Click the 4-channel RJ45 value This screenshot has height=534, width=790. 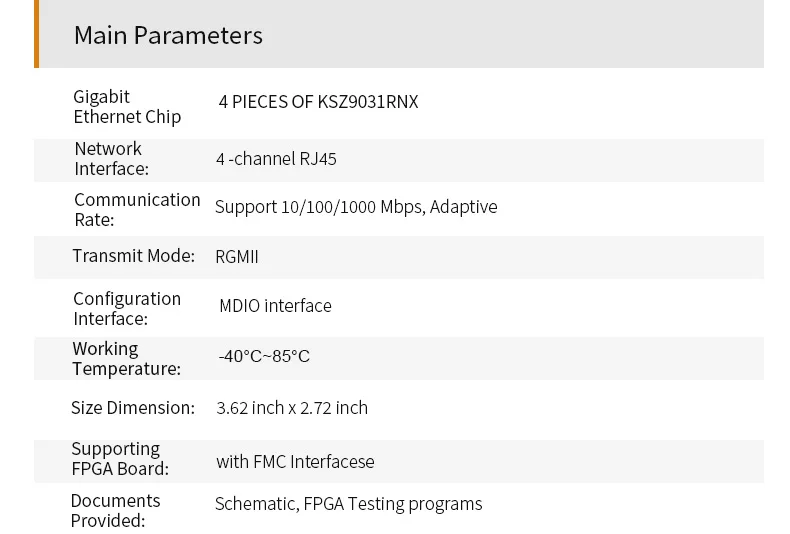[x=276, y=159]
